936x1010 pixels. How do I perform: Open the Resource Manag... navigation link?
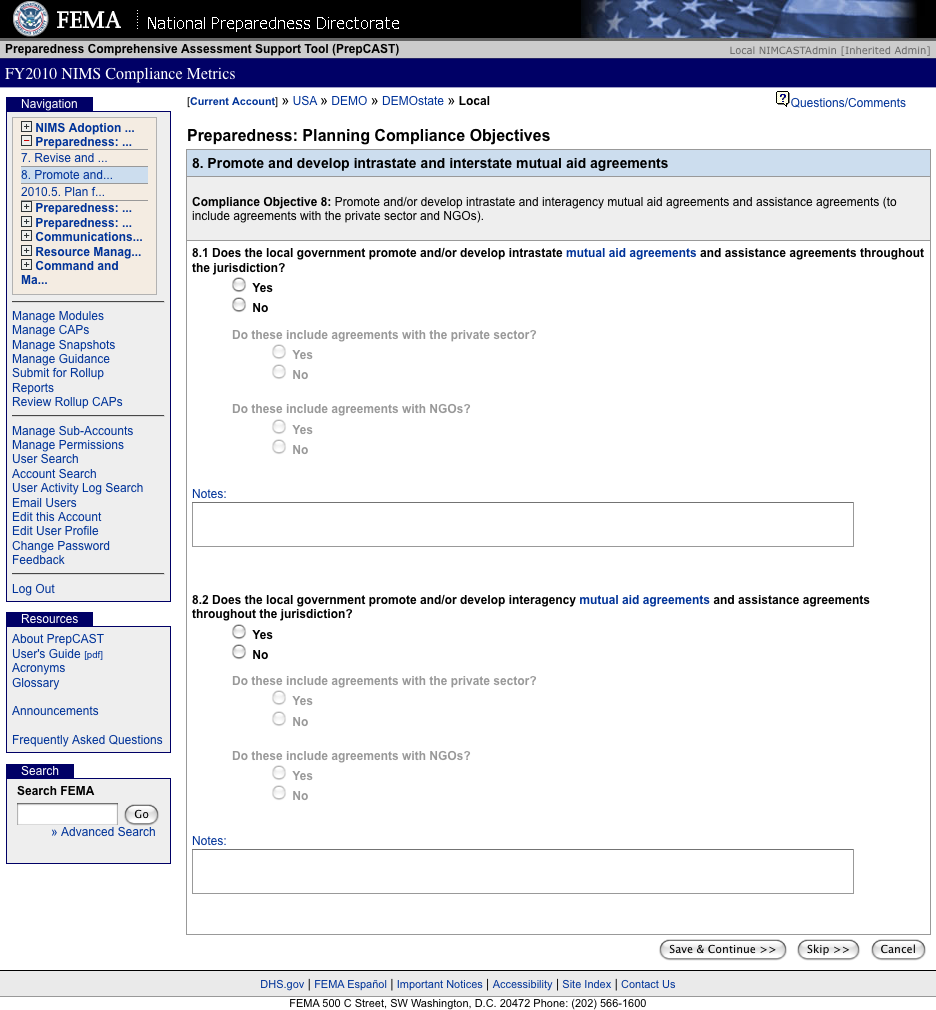(88, 252)
